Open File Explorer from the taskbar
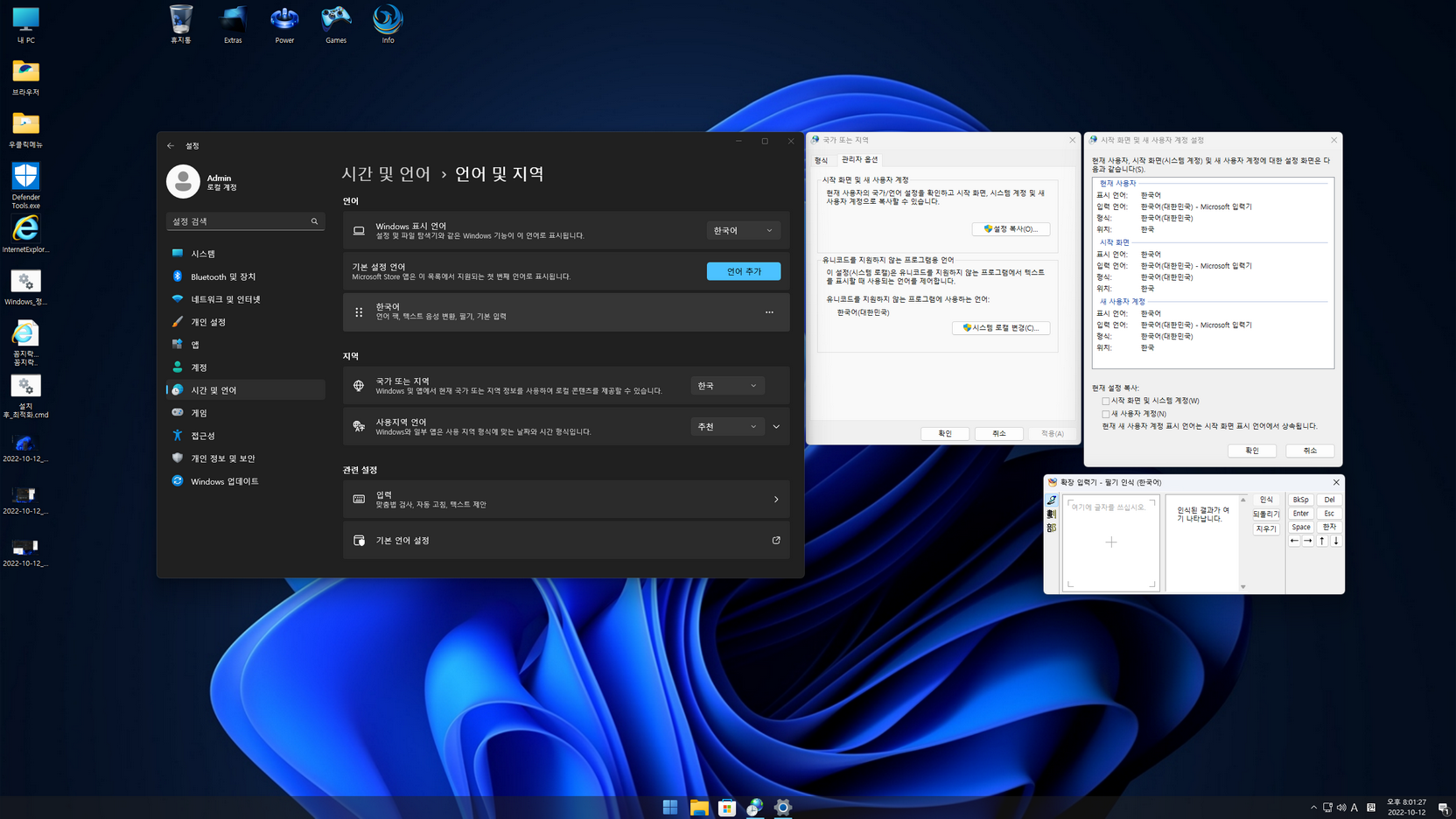1456x819 pixels. (699, 807)
